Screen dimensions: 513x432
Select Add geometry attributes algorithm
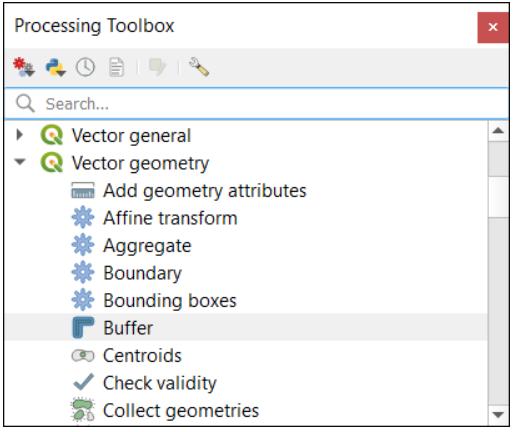(205, 191)
